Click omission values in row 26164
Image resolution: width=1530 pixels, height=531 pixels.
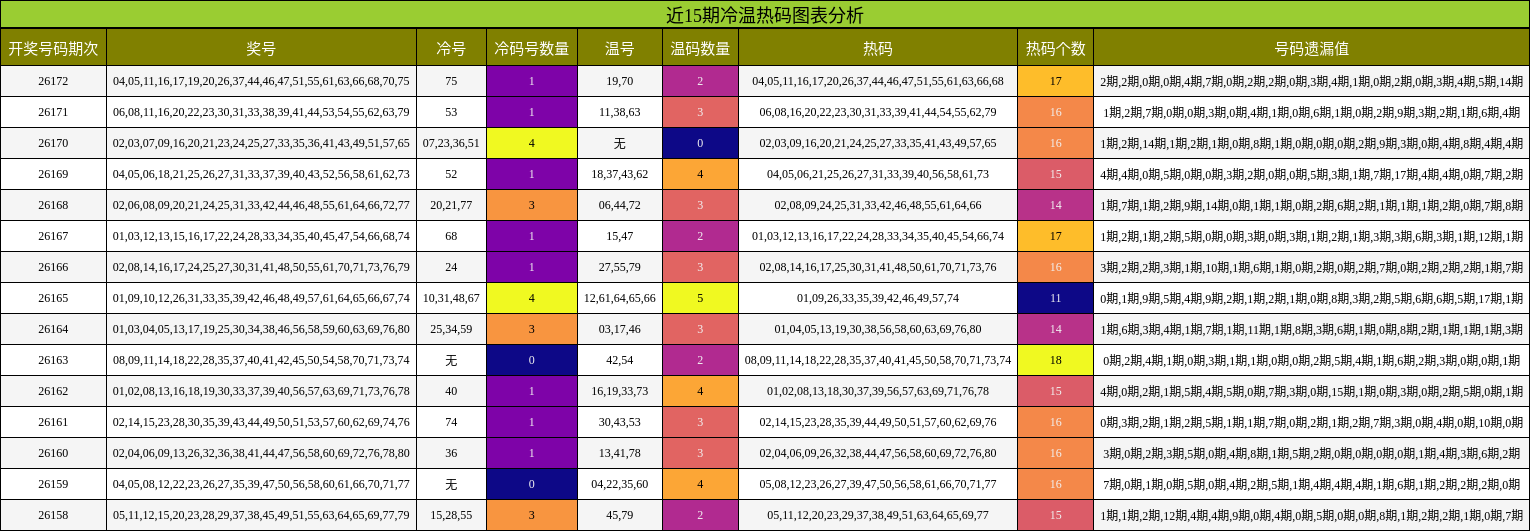1311,329
